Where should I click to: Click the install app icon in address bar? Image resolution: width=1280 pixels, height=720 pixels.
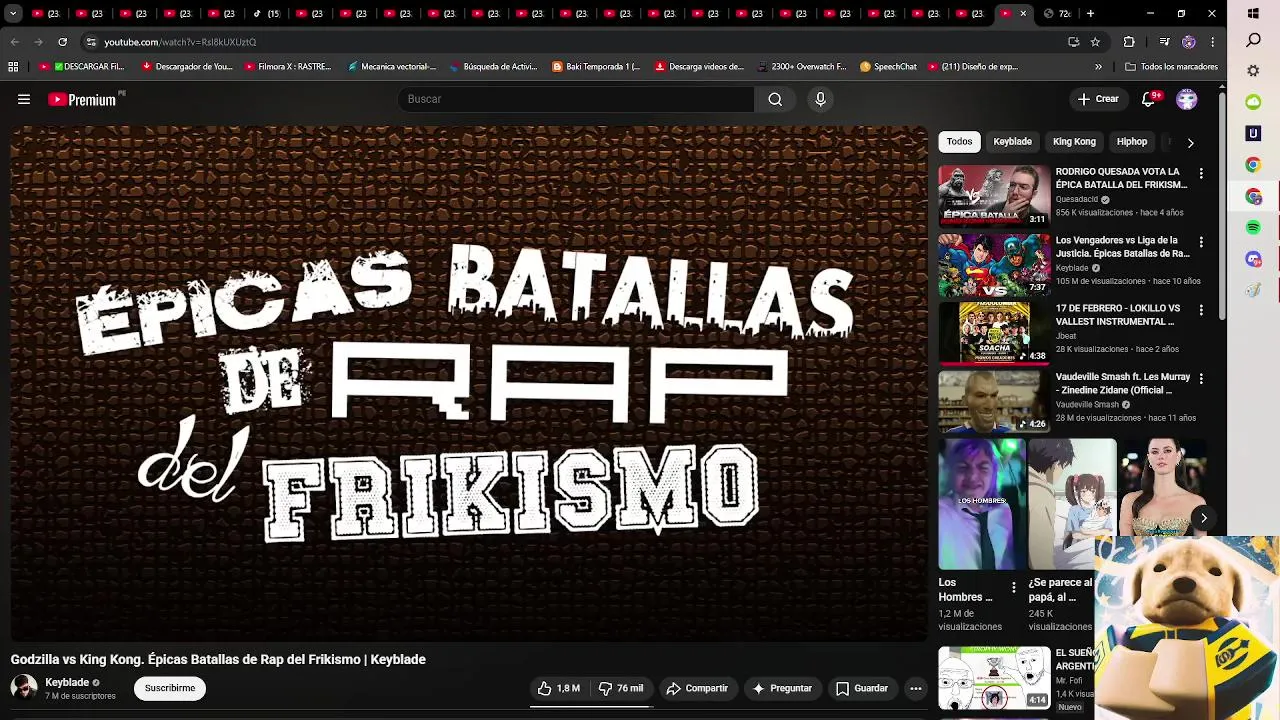(1073, 42)
